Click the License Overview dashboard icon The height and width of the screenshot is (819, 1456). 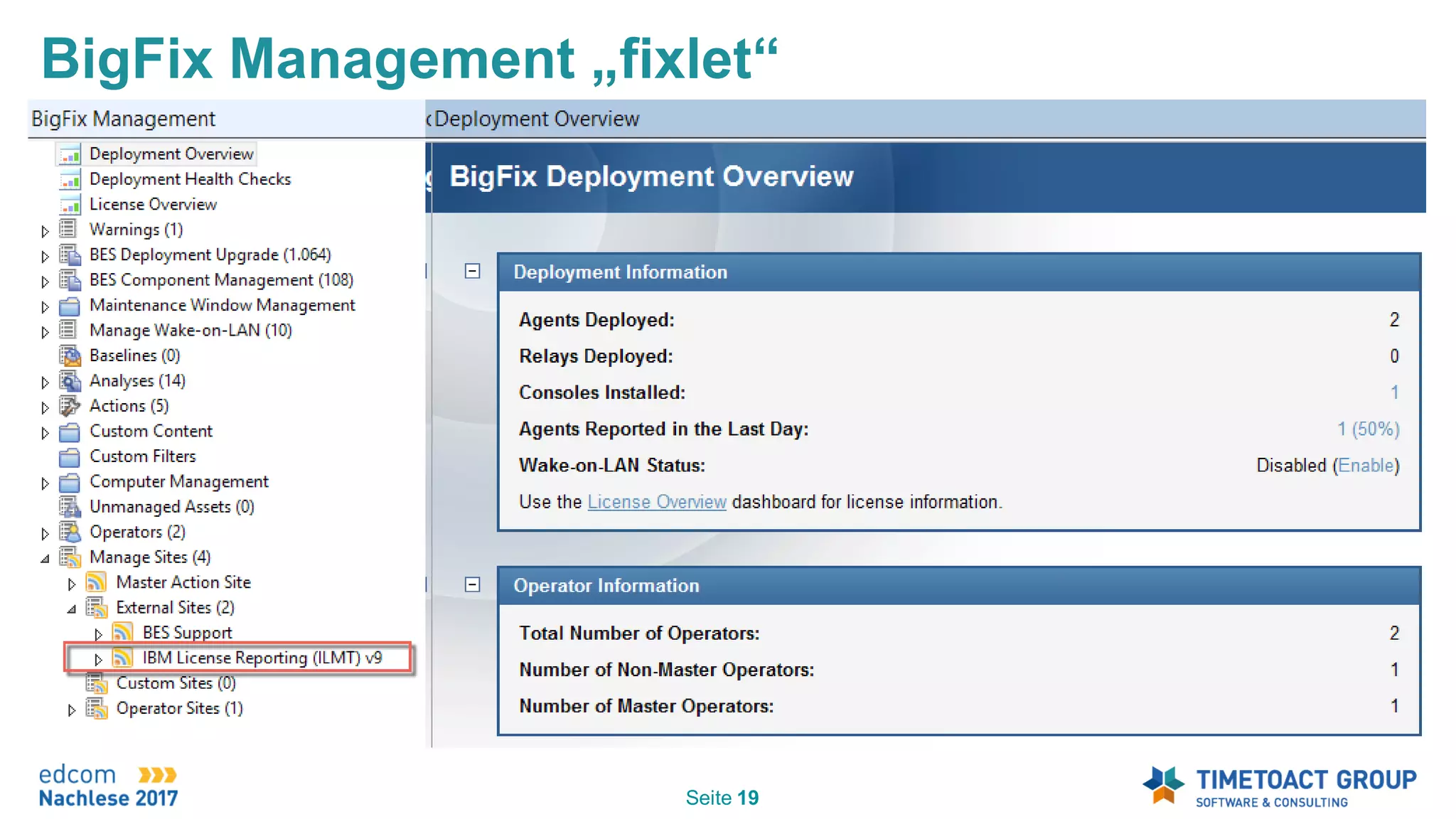[70, 205]
